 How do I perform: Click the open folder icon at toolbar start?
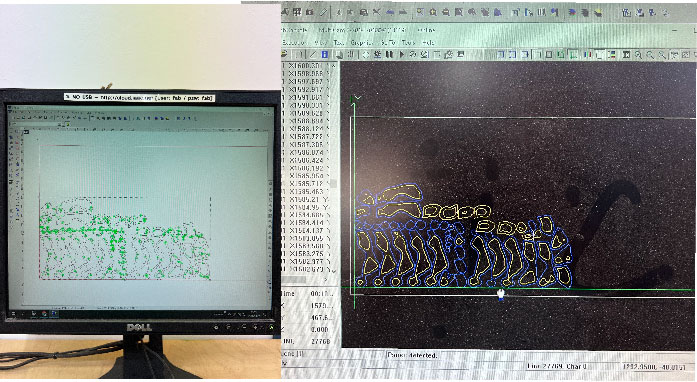tap(284, 54)
